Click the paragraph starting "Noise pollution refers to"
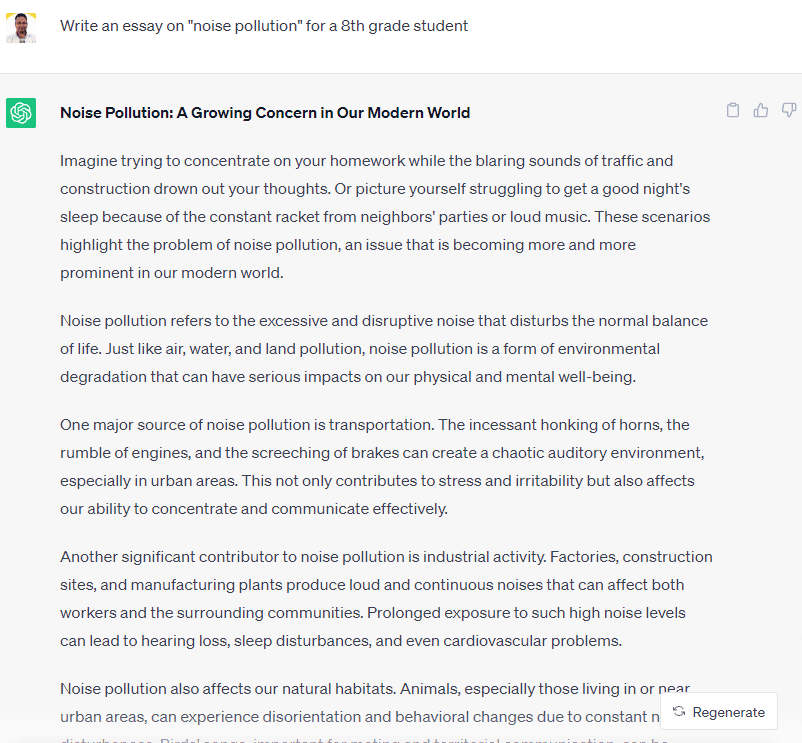This screenshot has width=802, height=743. [x=384, y=349]
